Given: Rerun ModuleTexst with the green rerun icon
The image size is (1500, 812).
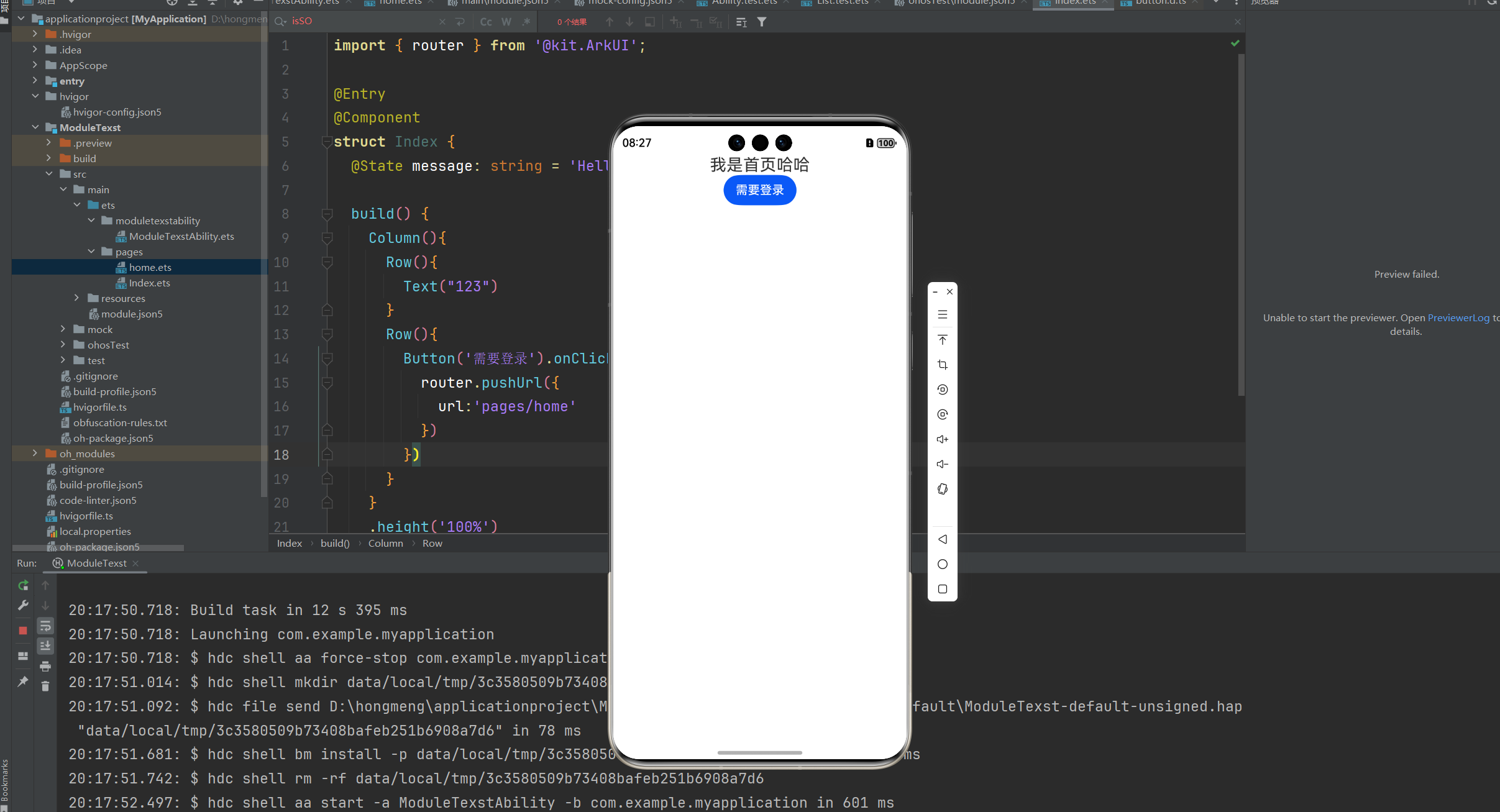Looking at the screenshot, I should click(23, 585).
